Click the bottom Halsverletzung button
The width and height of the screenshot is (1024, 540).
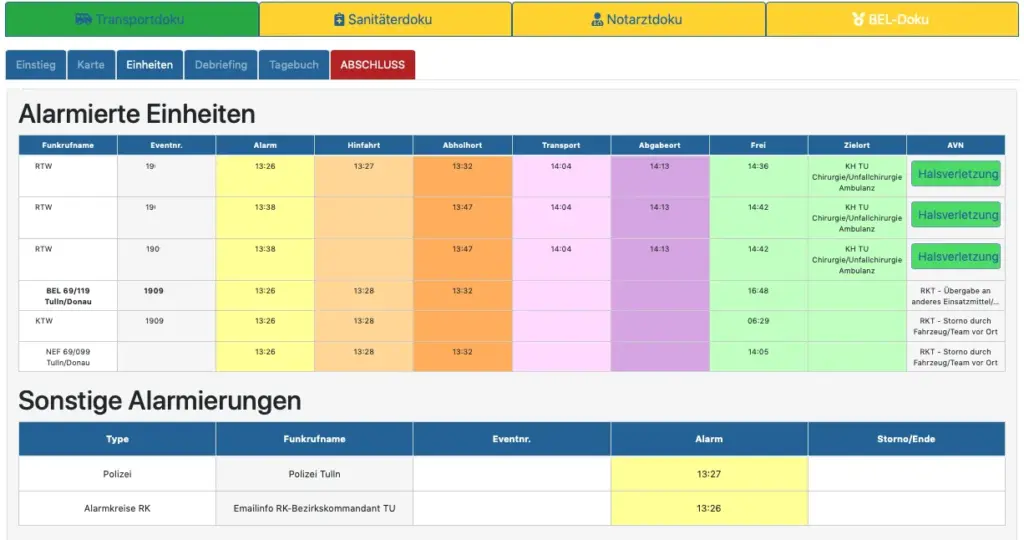(955, 257)
